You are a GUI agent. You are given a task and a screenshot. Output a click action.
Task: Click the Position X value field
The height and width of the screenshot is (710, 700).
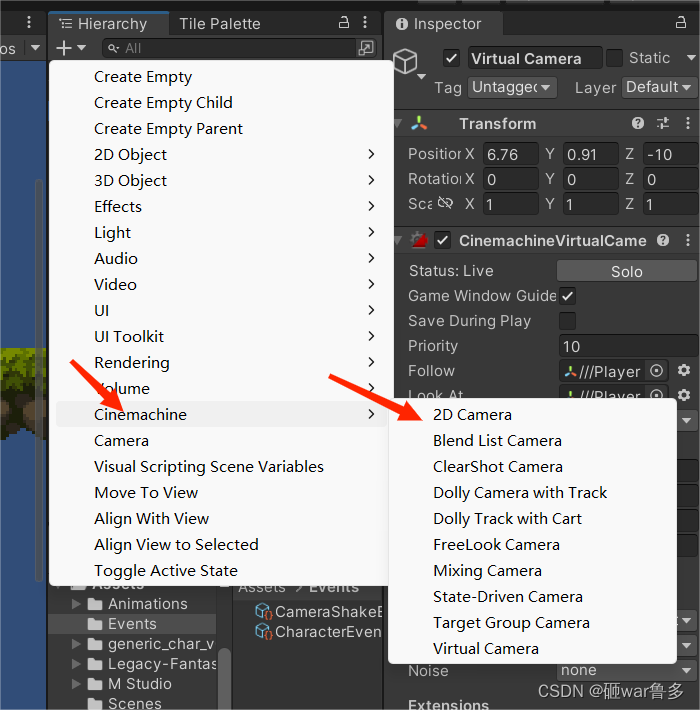(x=511, y=154)
